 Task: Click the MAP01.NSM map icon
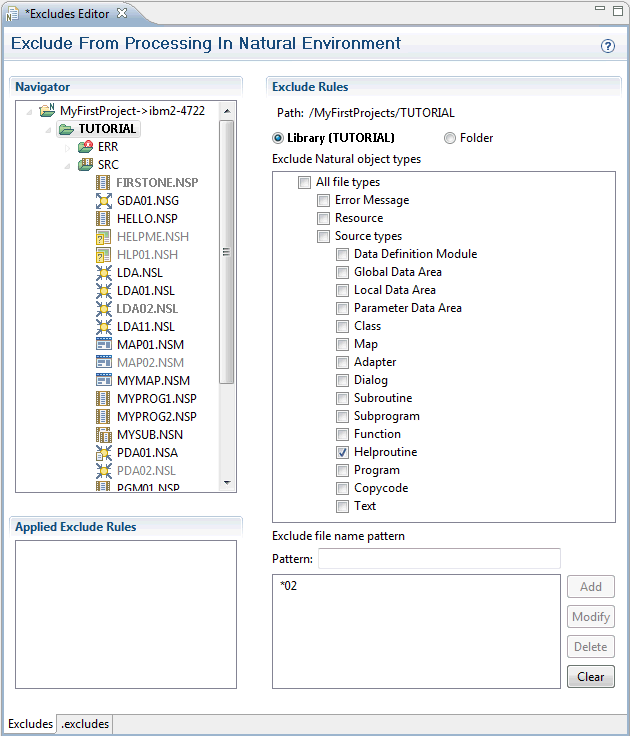click(x=103, y=345)
